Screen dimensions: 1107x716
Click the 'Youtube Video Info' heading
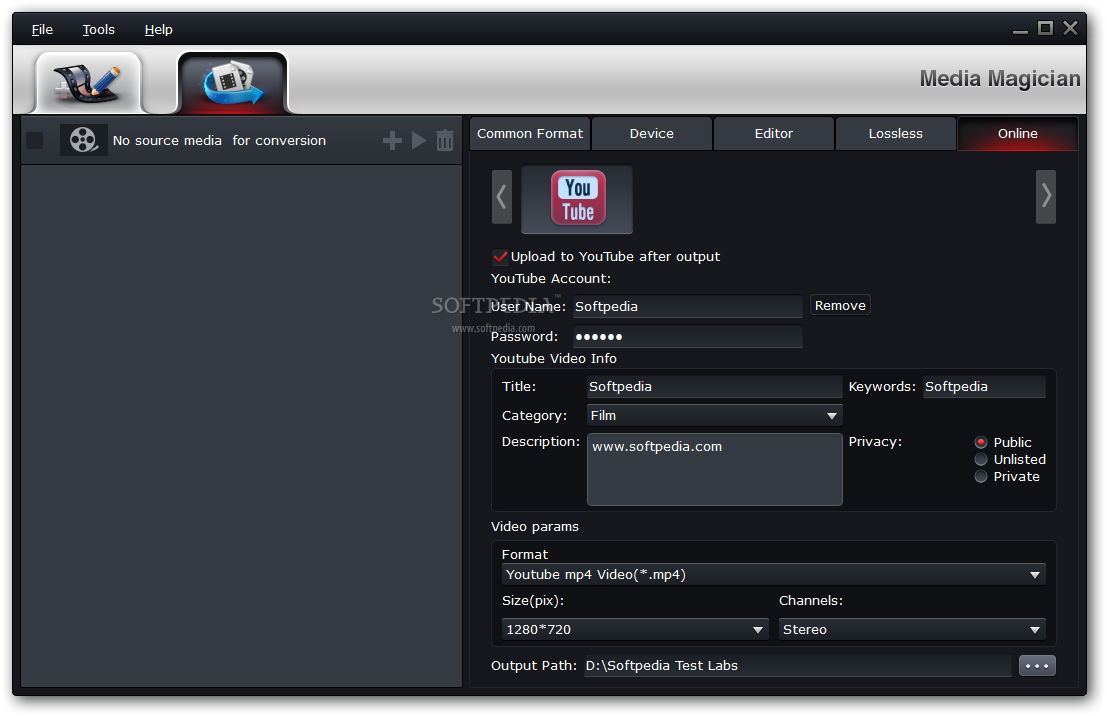pyautogui.click(x=554, y=359)
